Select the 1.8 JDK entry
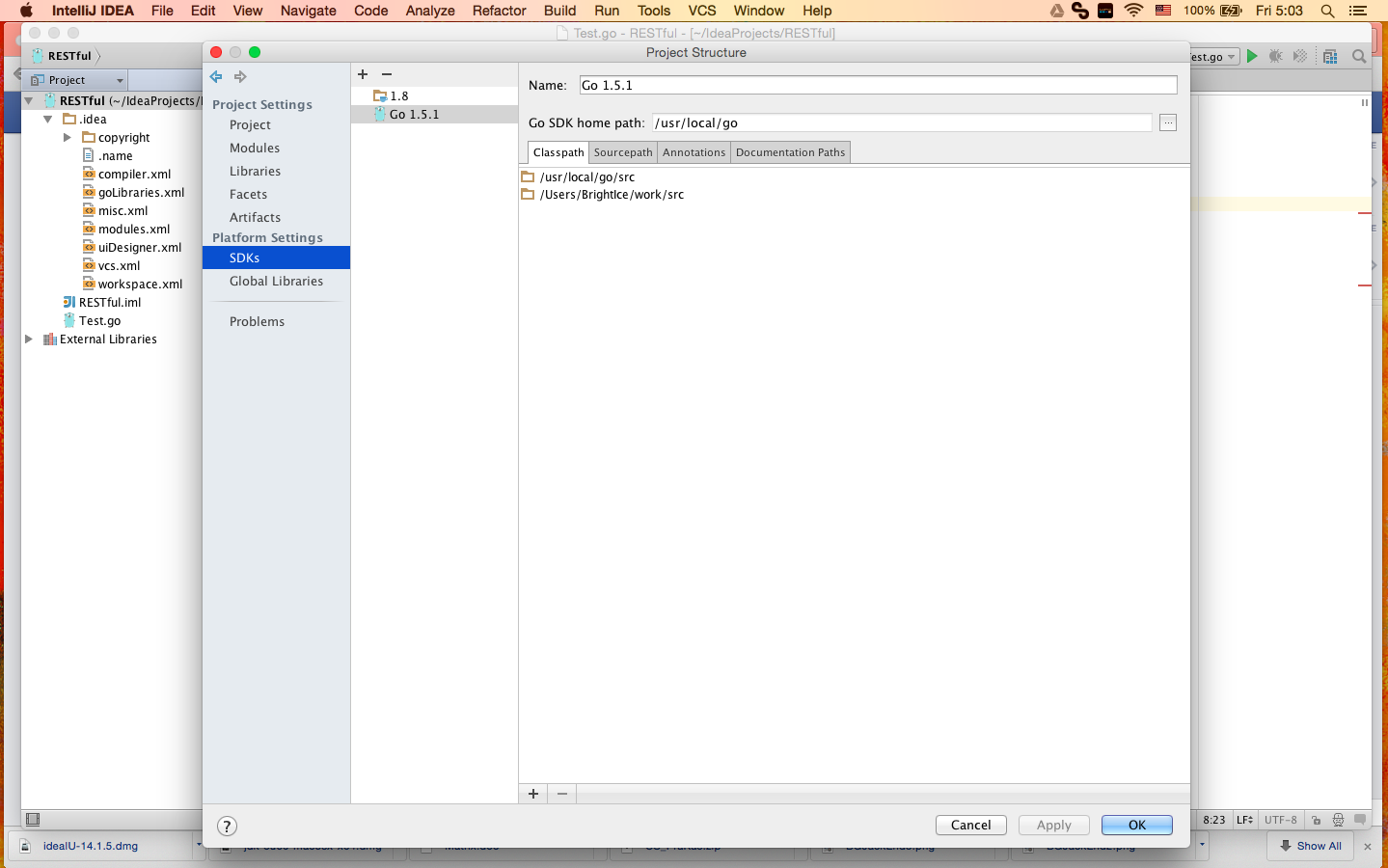 434,95
